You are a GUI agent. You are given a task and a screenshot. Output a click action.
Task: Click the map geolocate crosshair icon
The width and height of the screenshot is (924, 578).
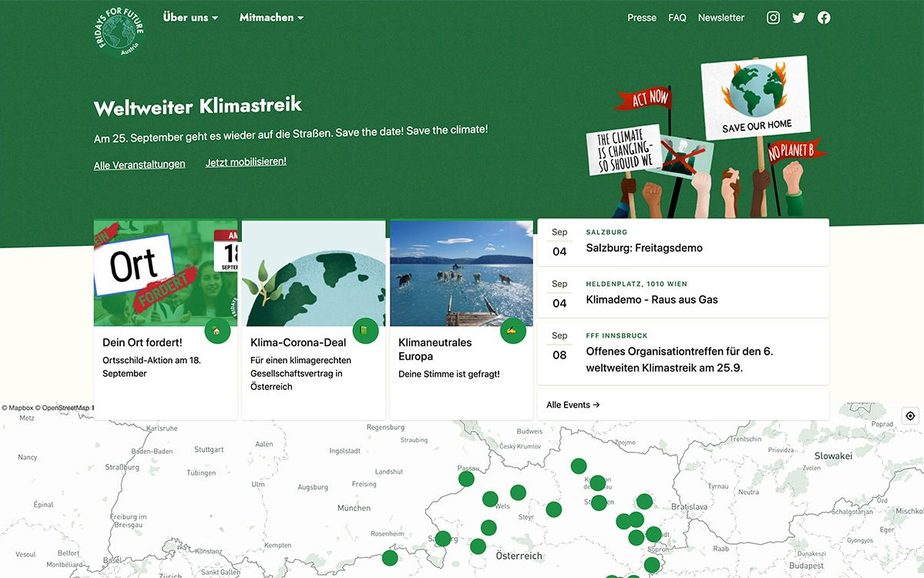tap(910, 416)
